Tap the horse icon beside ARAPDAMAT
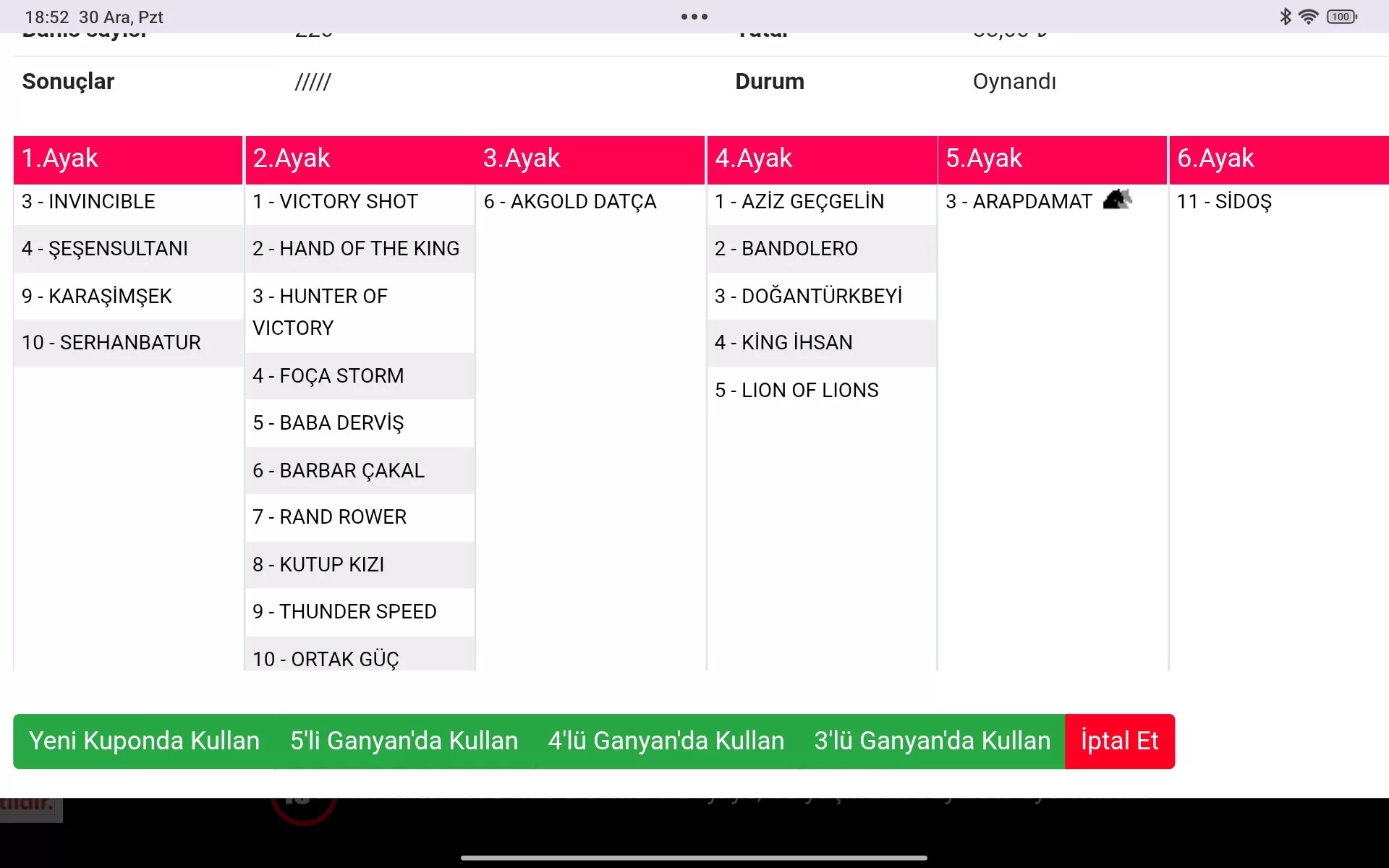 (1117, 200)
